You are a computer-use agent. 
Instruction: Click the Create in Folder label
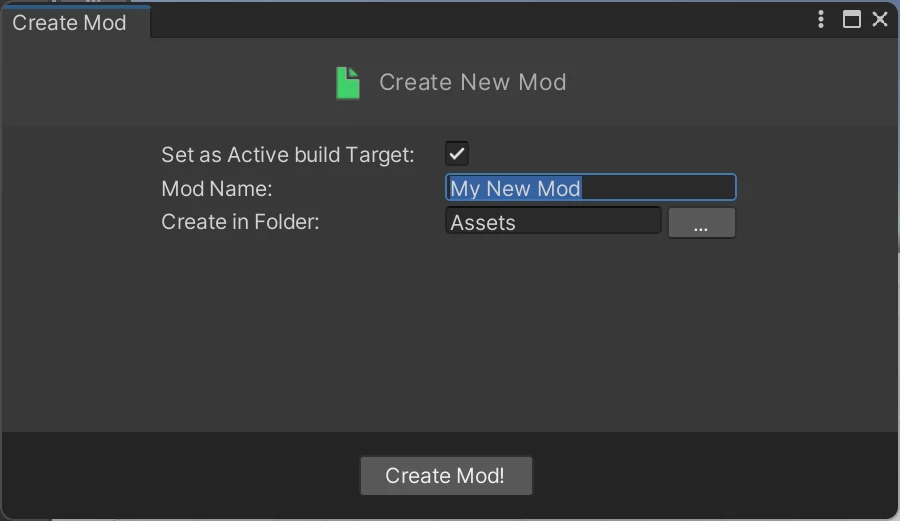click(x=240, y=222)
